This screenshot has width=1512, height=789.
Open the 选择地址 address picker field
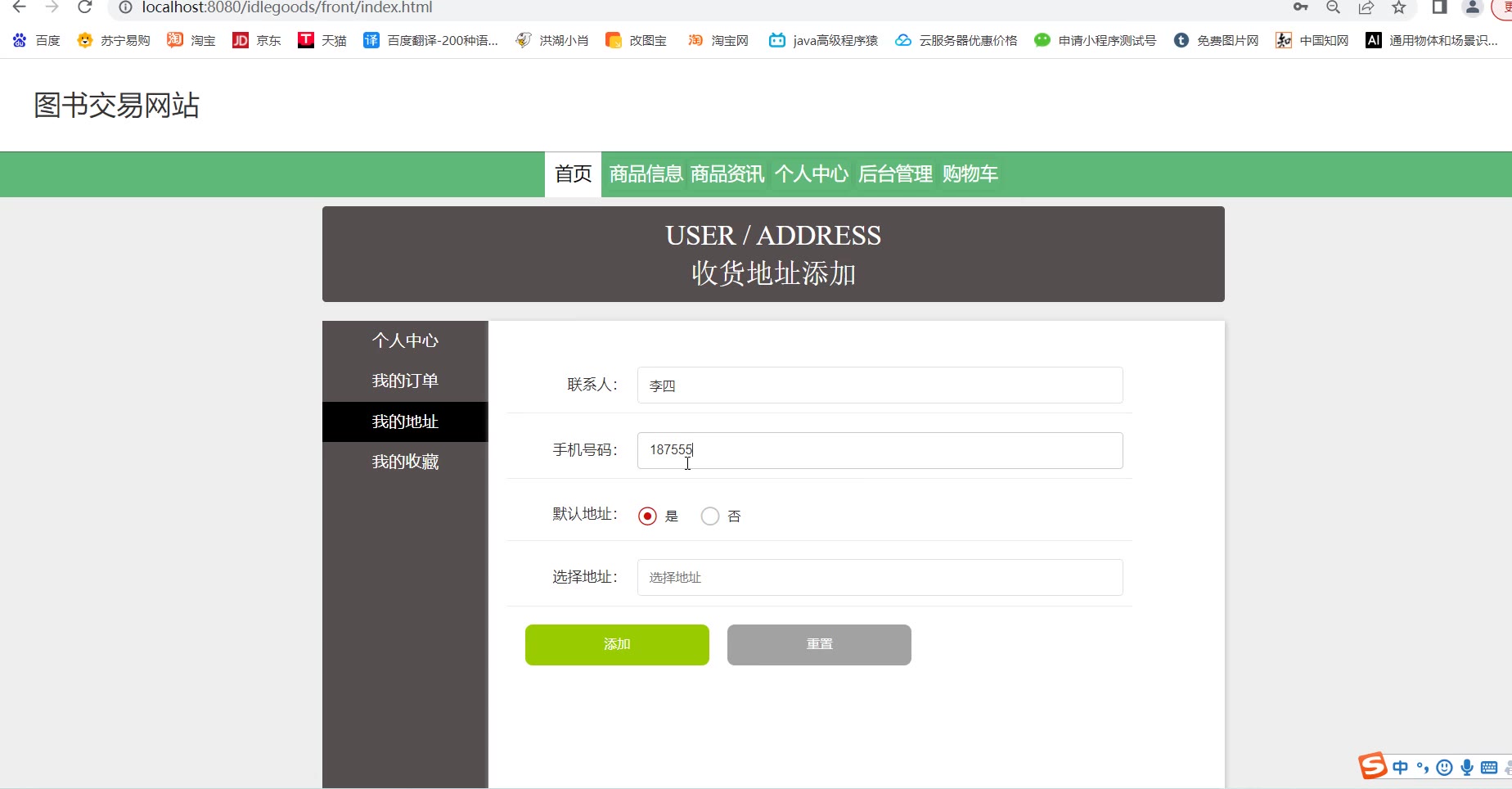[880, 578]
